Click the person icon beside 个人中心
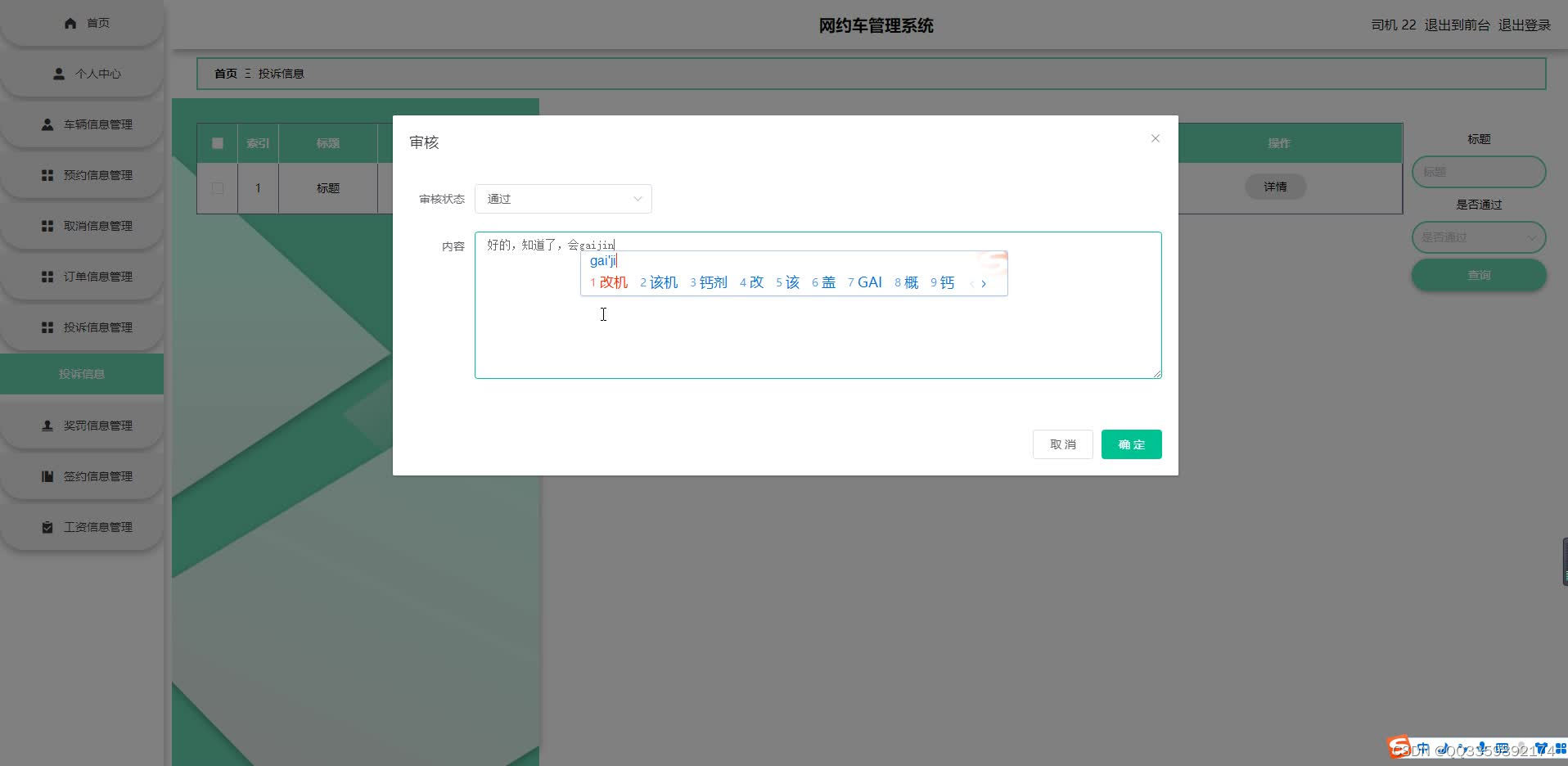The width and height of the screenshot is (1568, 766). click(x=59, y=74)
